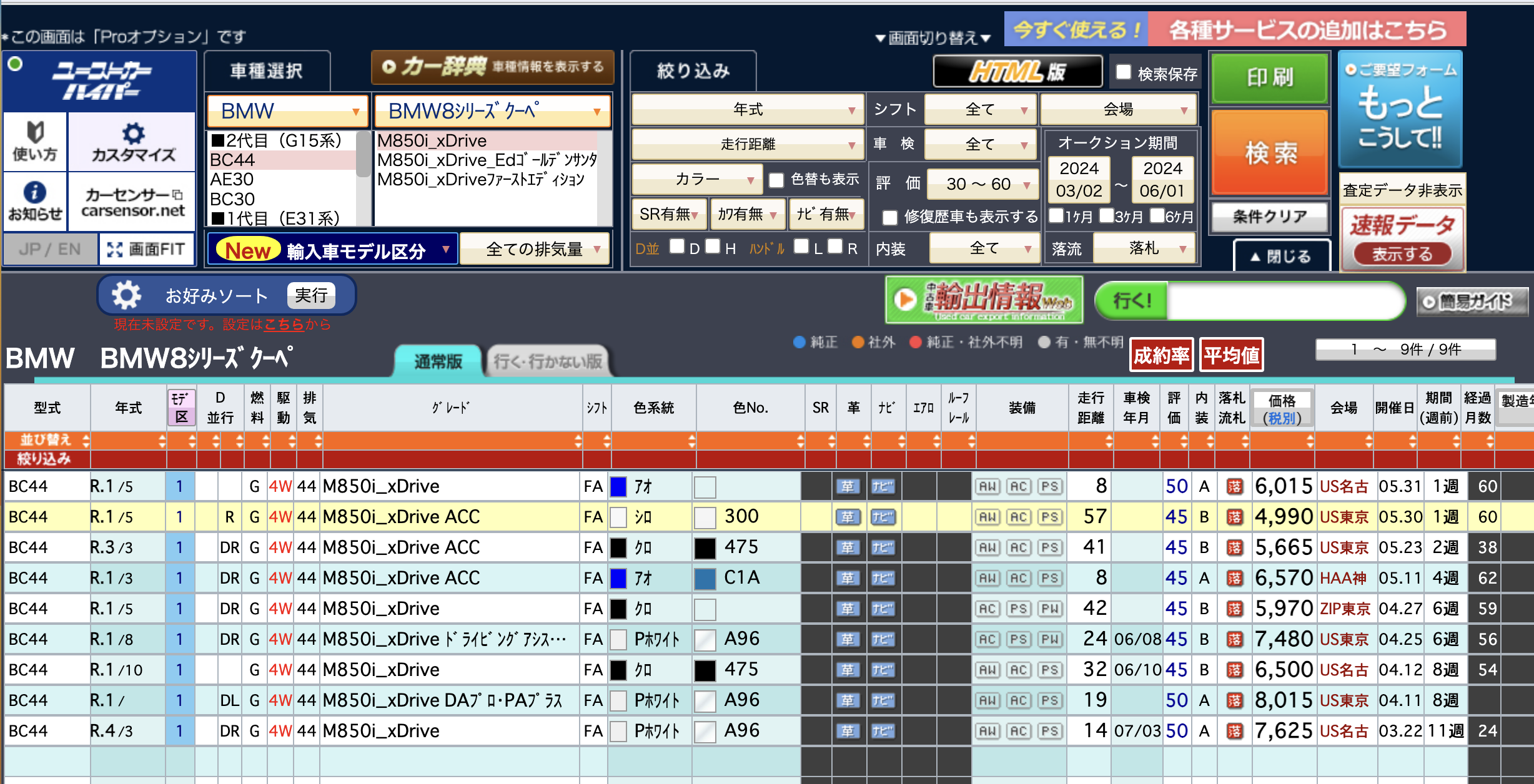This screenshot has height=784, width=1534.
Task: Open the 輸出情報 export info banner
Action: [x=984, y=301]
